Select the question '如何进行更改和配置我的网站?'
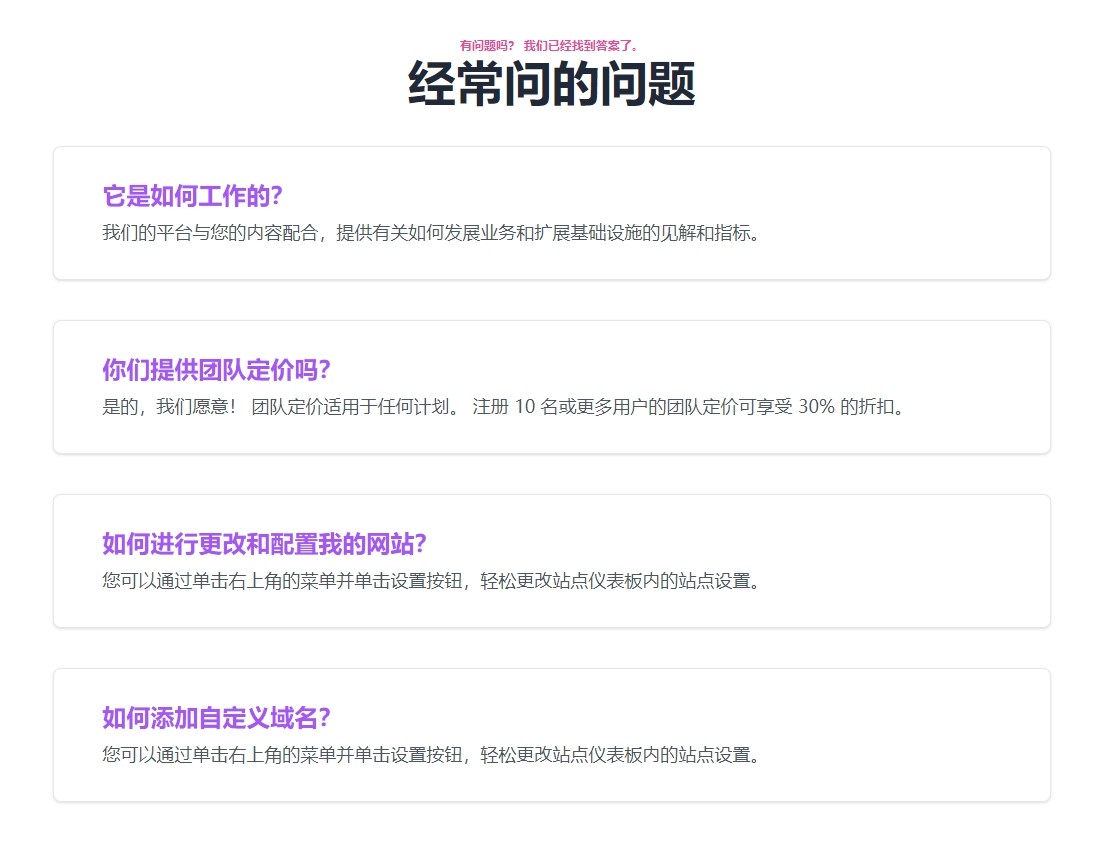1101x843 pixels. point(265,544)
